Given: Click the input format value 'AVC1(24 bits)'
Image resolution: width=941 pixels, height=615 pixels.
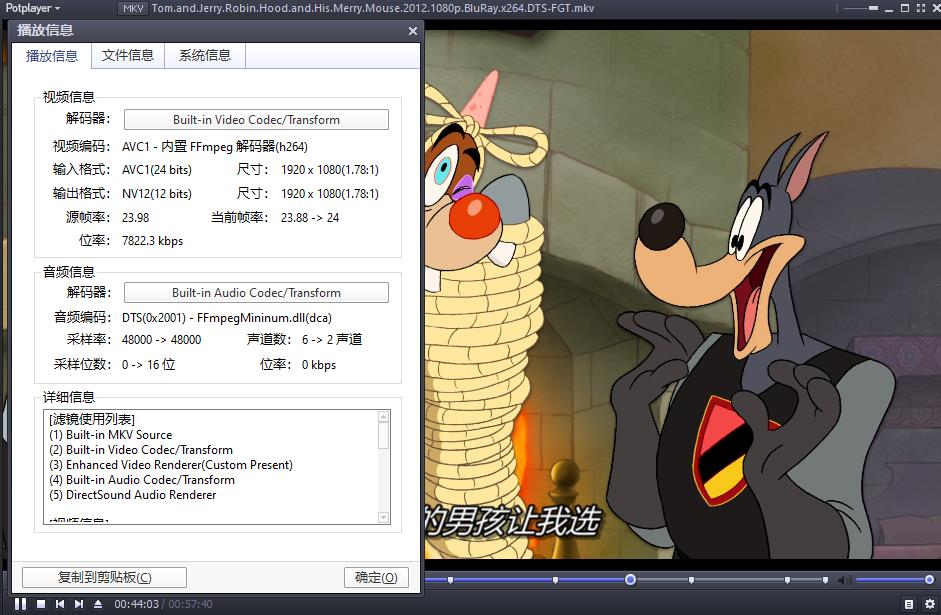Looking at the screenshot, I should [157, 170].
